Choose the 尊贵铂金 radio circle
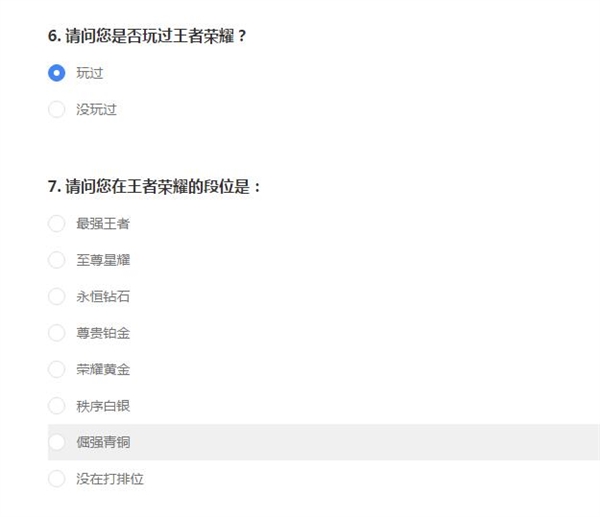Viewport: 600px width, 517px height. tap(56, 333)
